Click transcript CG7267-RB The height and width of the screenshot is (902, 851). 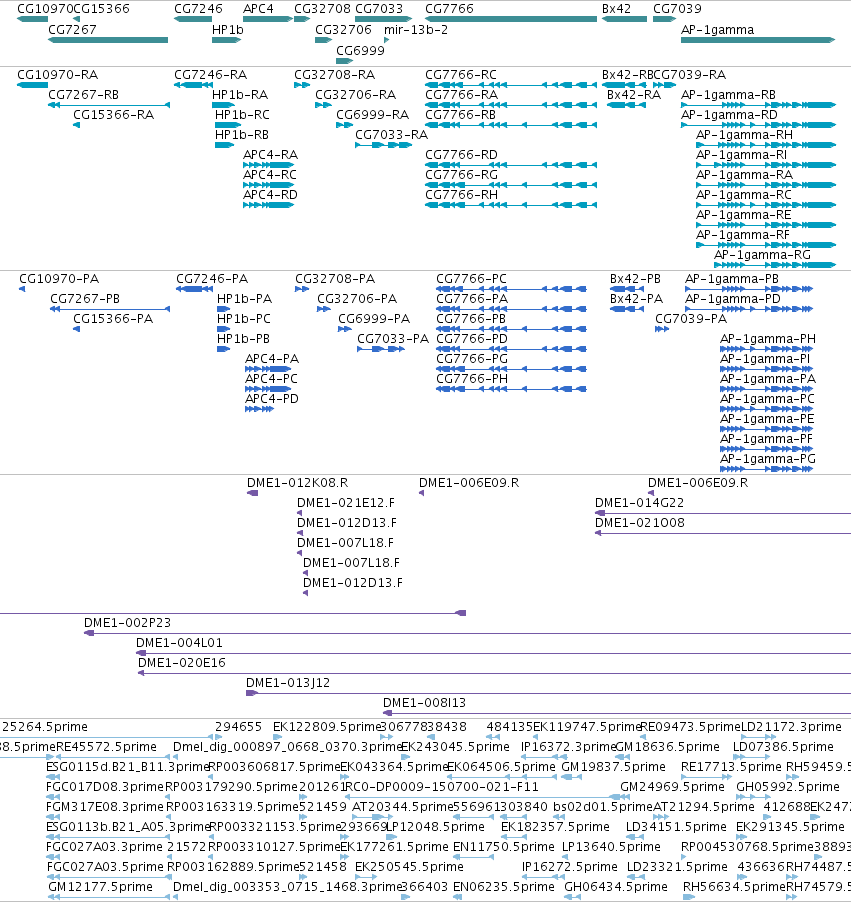point(83,95)
